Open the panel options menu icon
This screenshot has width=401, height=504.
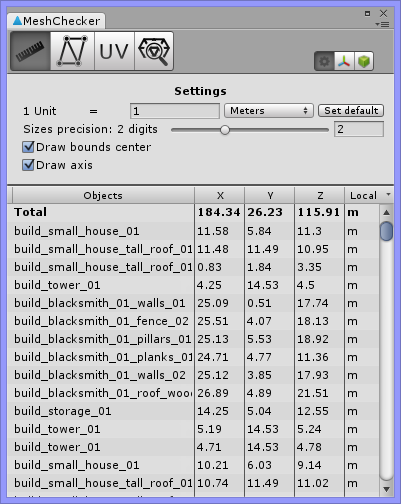tap(382, 24)
